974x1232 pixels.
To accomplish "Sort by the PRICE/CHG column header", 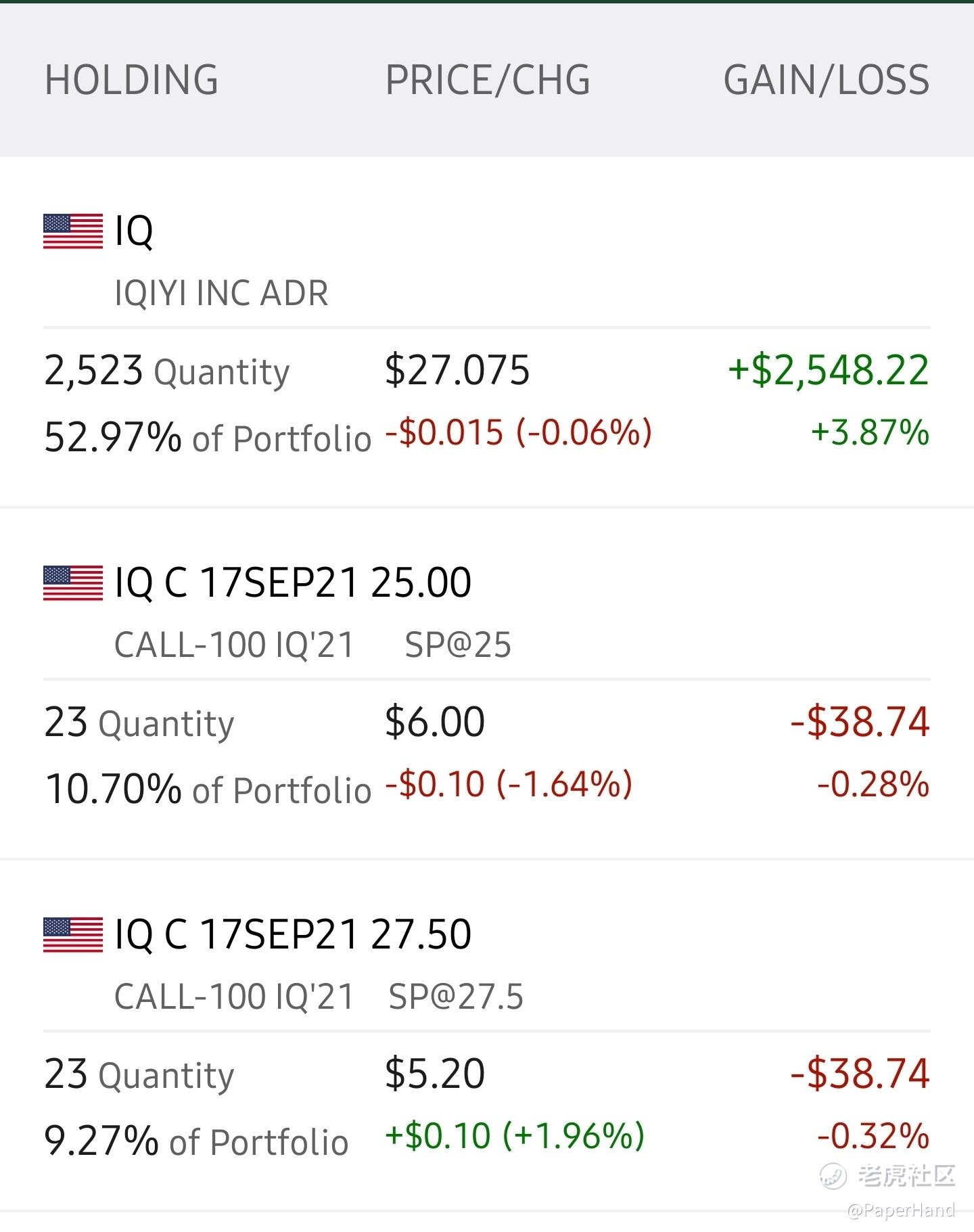I will [488, 80].
